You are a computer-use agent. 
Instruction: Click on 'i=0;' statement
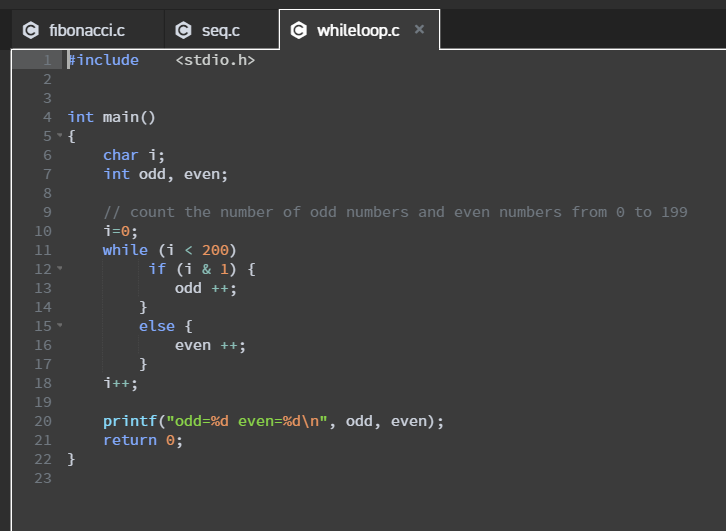(x=120, y=231)
